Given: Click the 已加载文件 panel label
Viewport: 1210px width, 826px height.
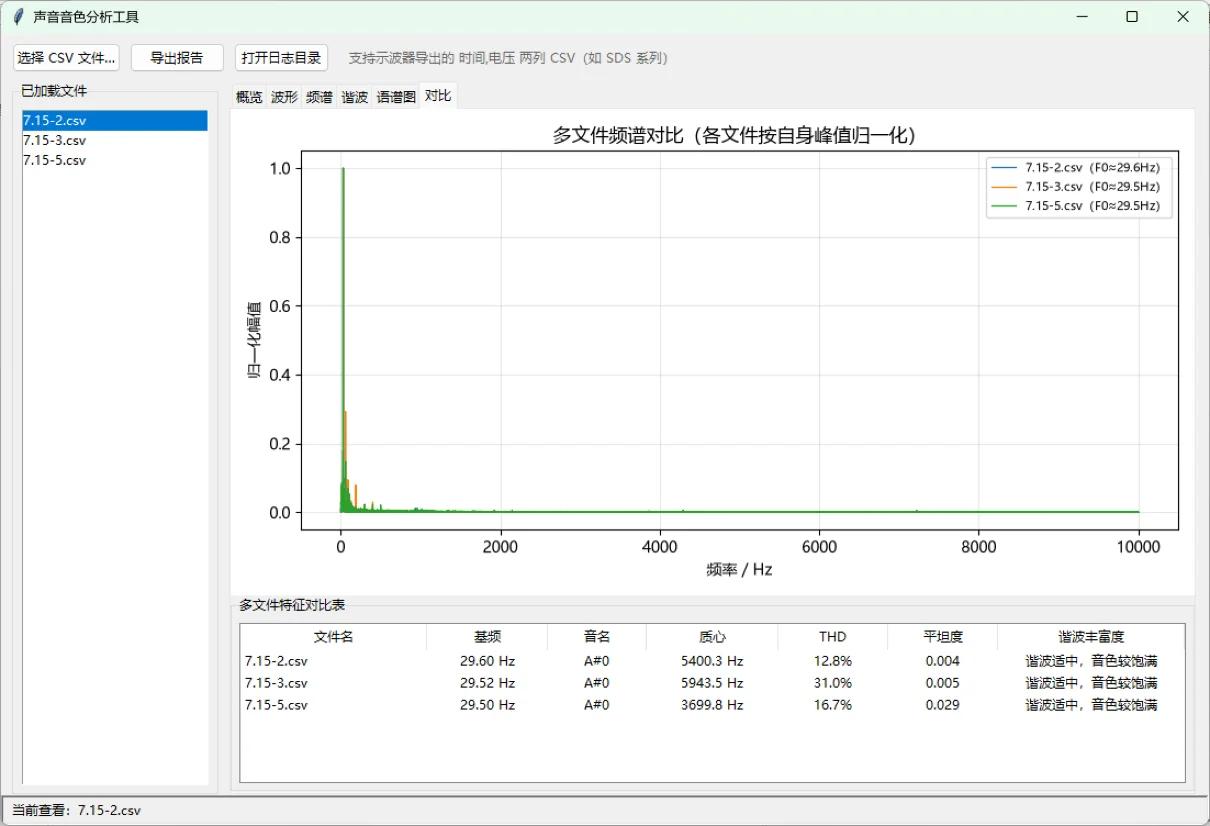Looking at the screenshot, I should [x=54, y=91].
